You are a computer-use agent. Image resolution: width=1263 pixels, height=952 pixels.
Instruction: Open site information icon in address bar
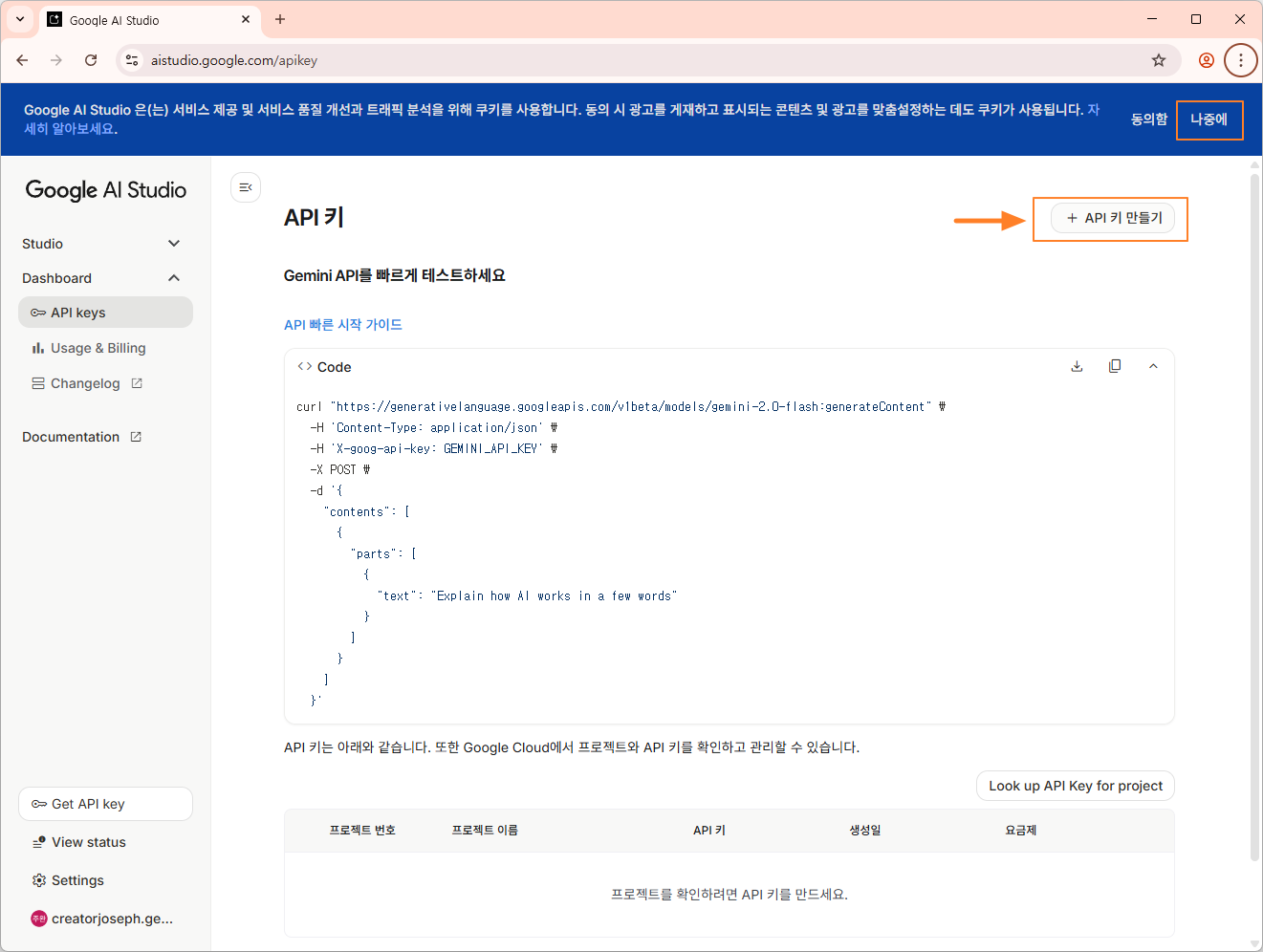tap(132, 60)
